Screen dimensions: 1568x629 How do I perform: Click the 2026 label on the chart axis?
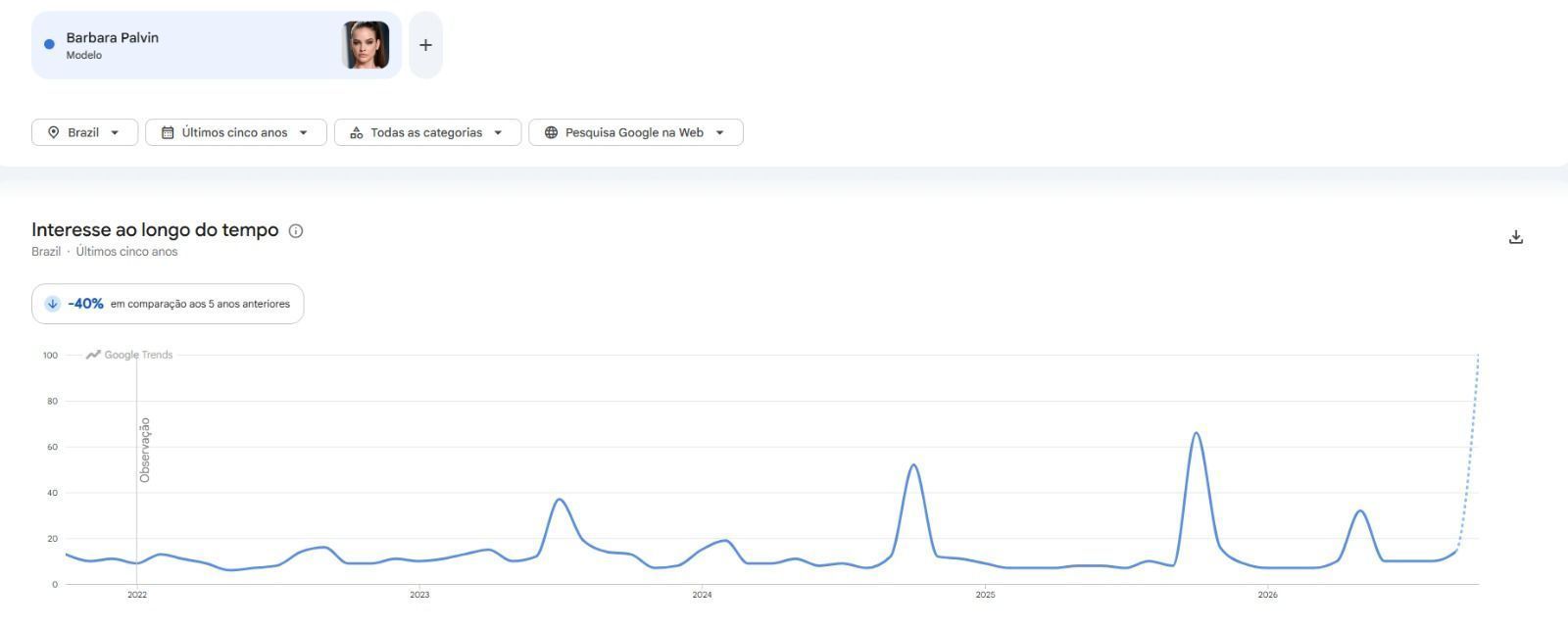[x=1267, y=595]
